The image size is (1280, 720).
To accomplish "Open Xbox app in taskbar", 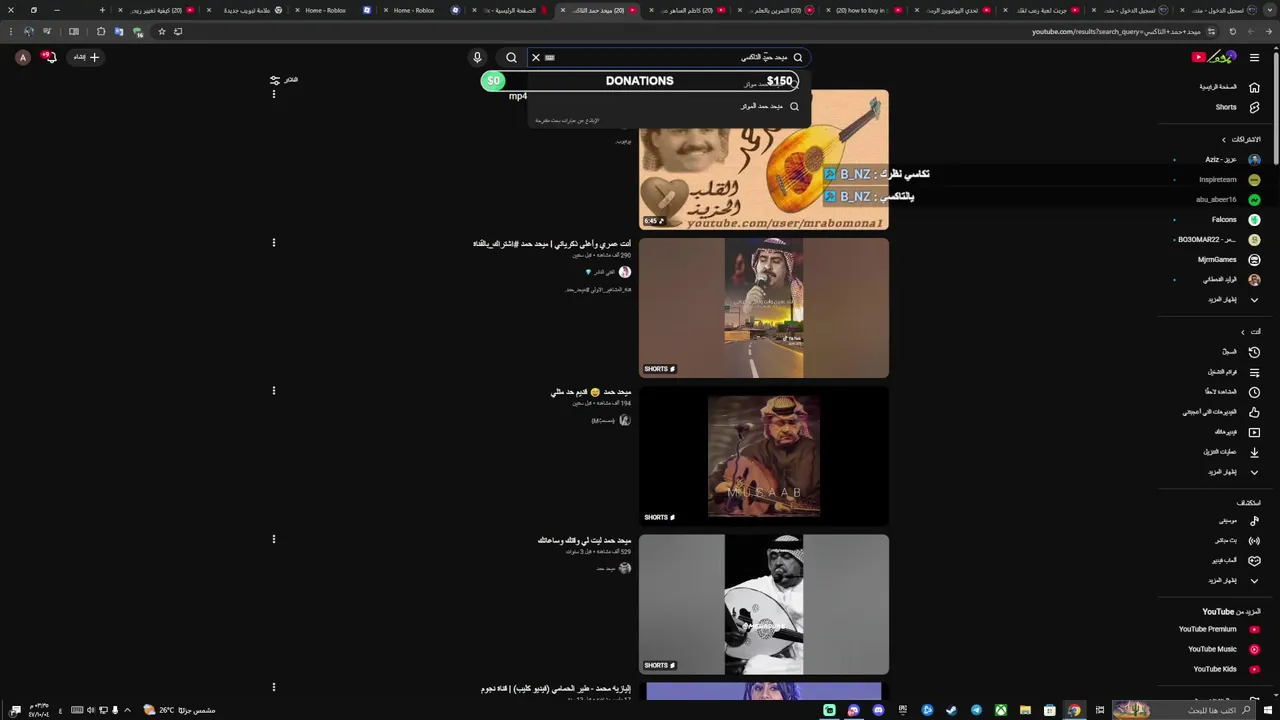I will tap(1000, 710).
